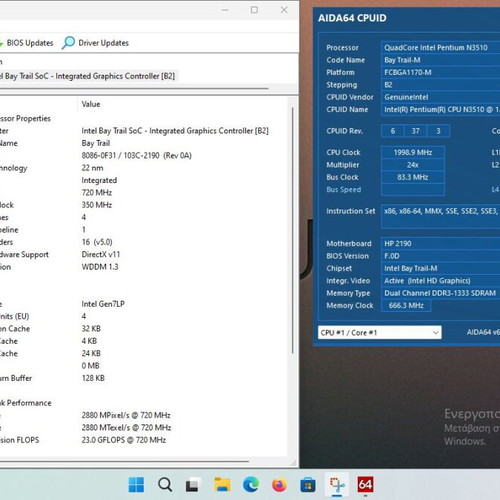Click 'QuadCore Intel Pentium N3510' in CPUID
This screenshot has height=500, width=500.
click(440, 48)
